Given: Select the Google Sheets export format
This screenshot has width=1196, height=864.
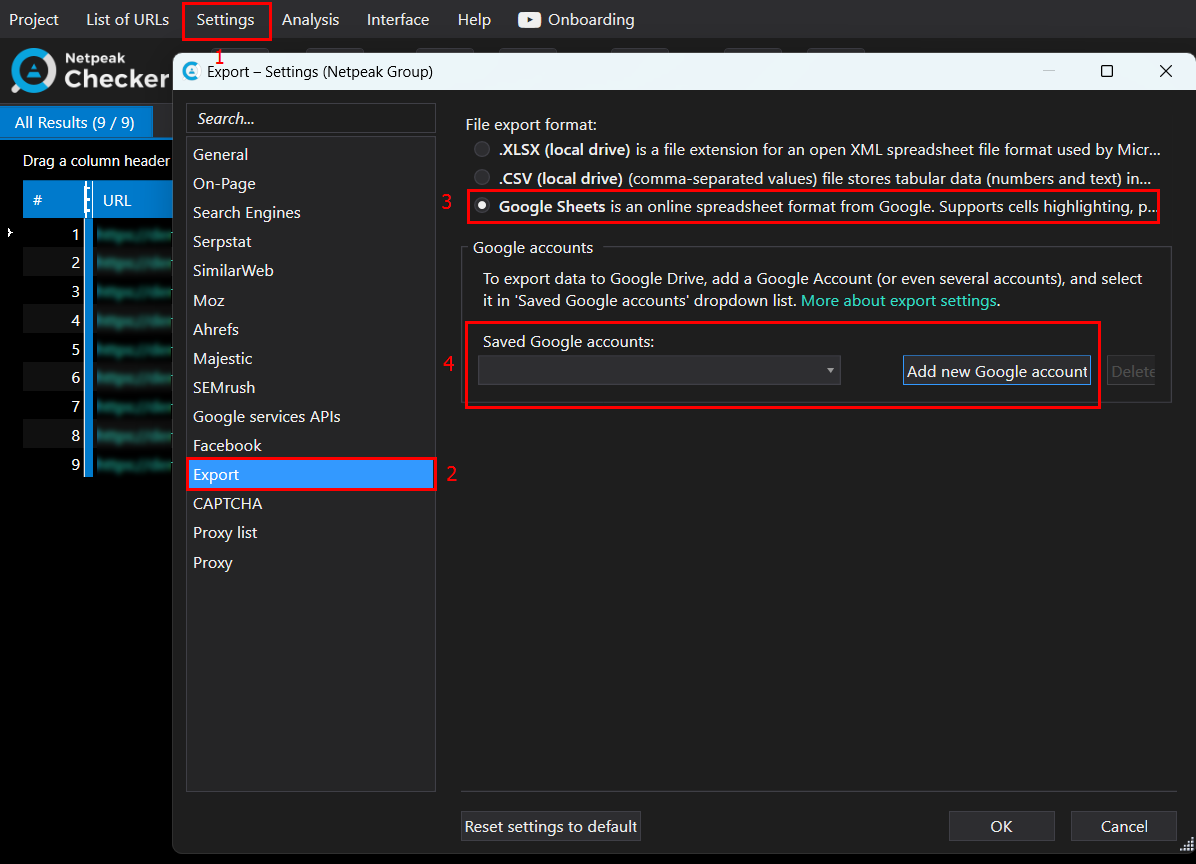Looking at the screenshot, I should (482, 206).
